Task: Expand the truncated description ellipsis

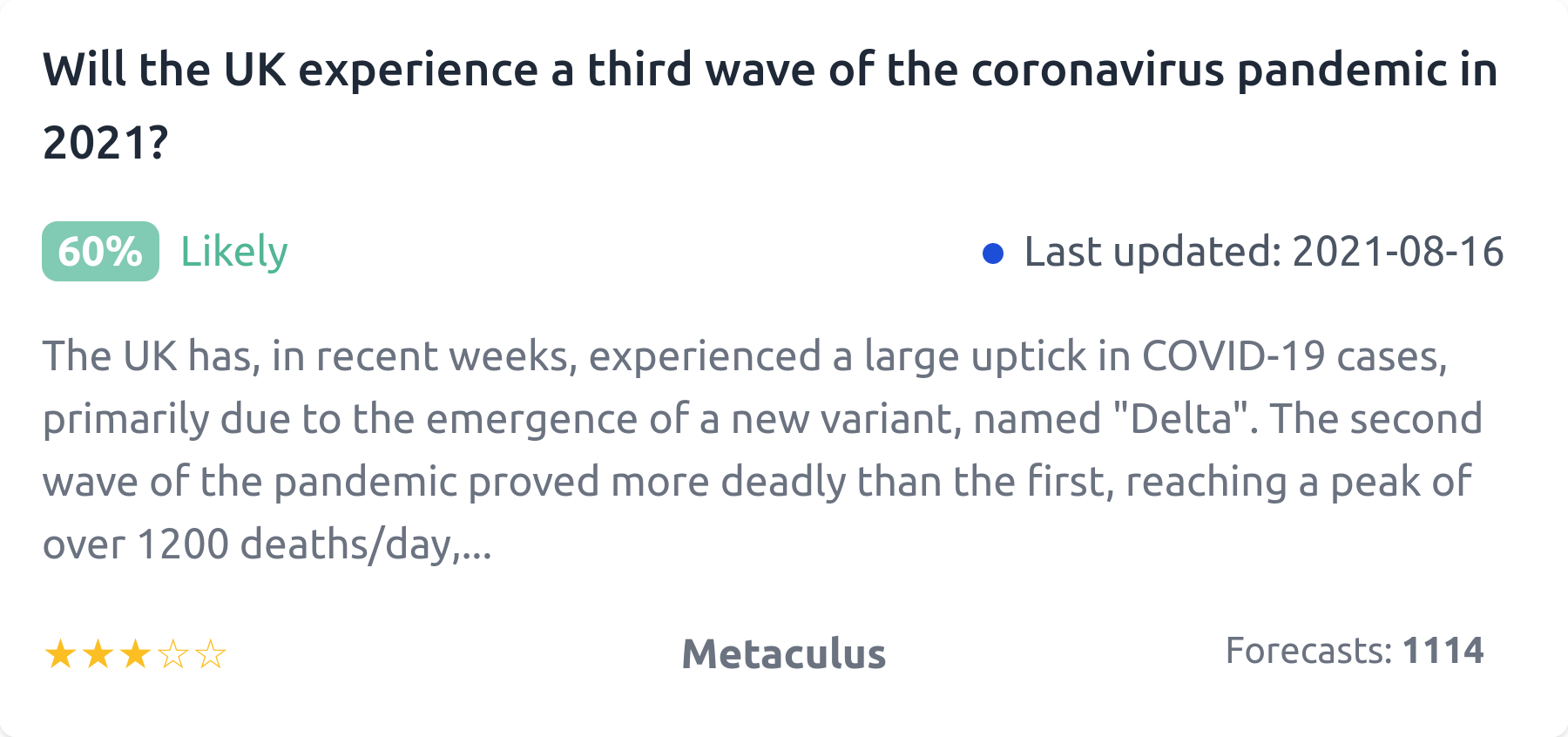Action: tap(476, 545)
